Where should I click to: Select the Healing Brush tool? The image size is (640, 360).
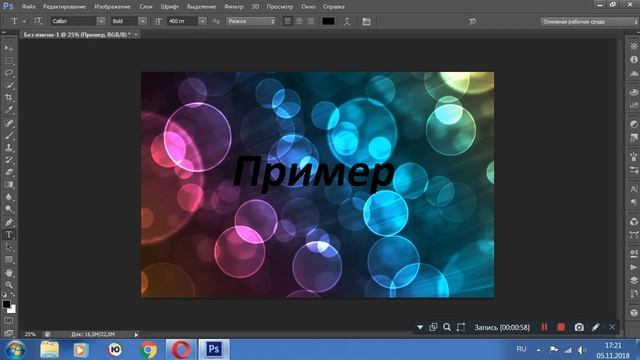9,123
